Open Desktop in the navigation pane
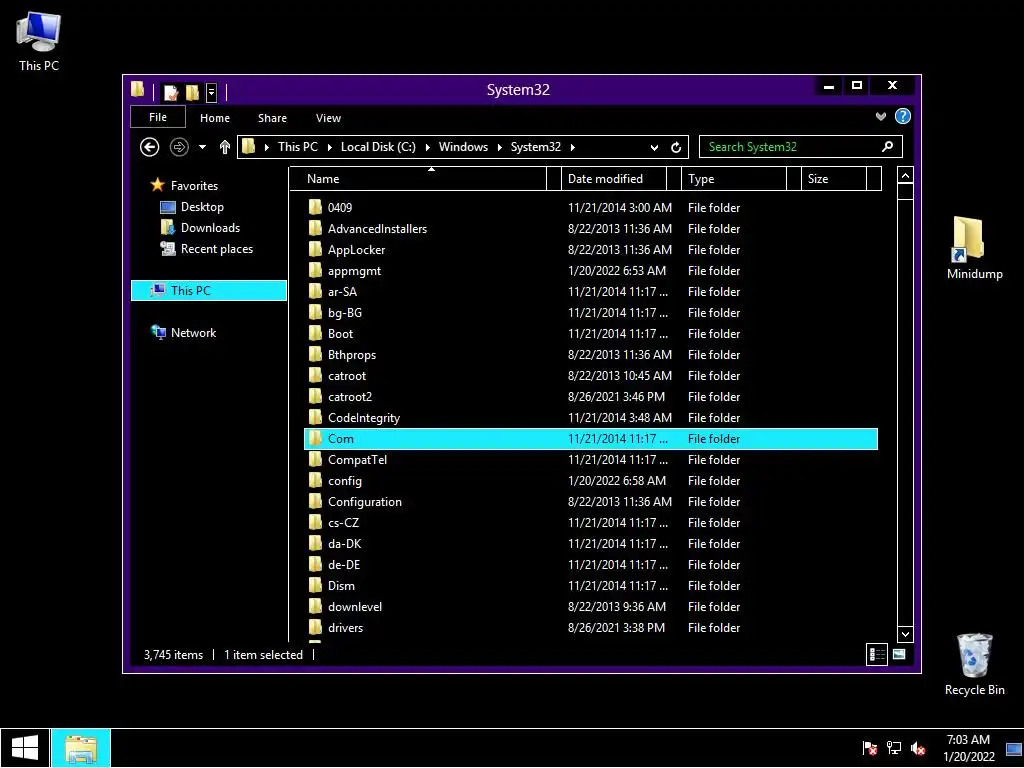The width and height of the screenshot is (1024, 768). point(202,207)
